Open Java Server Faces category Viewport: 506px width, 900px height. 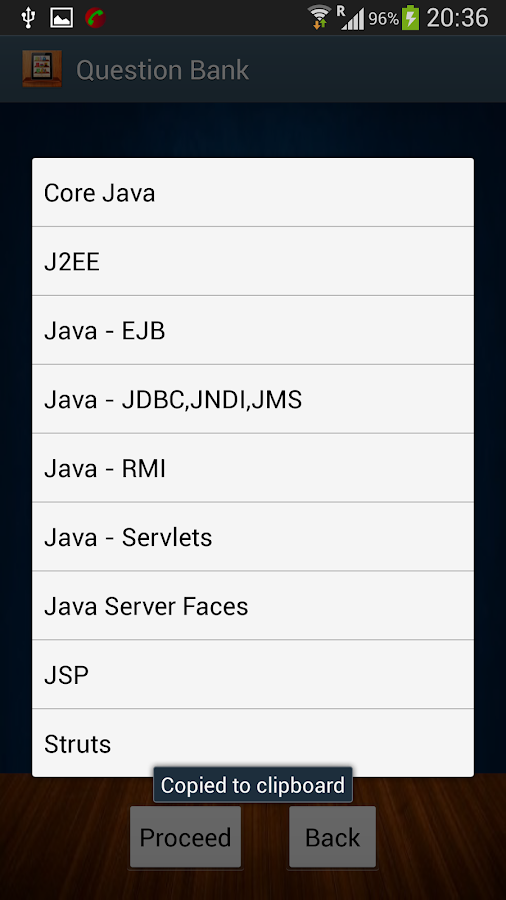click(253, 606)
